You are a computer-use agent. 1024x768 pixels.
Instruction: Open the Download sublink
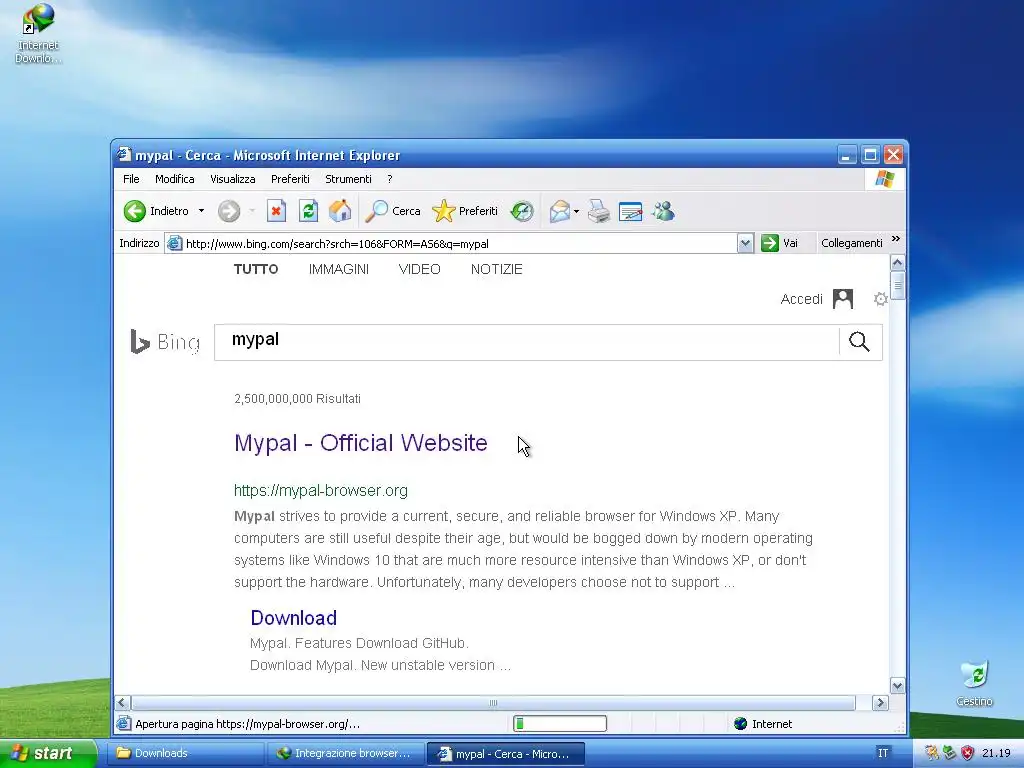(293, 618)
